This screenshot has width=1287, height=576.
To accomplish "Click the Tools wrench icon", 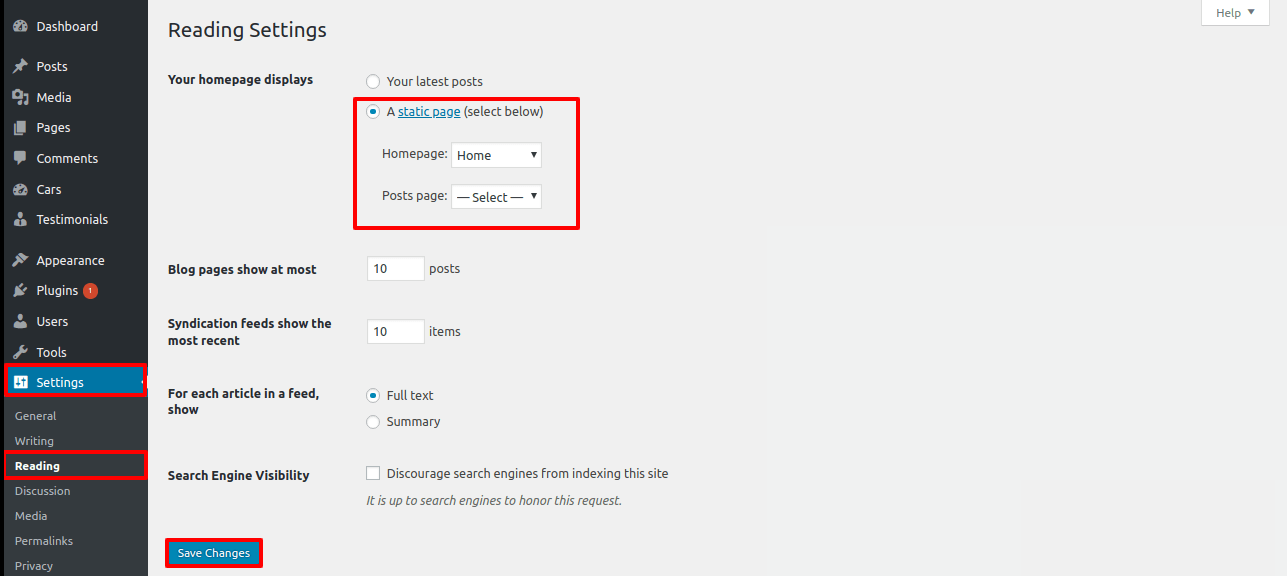I will click(x=20, y=353).
